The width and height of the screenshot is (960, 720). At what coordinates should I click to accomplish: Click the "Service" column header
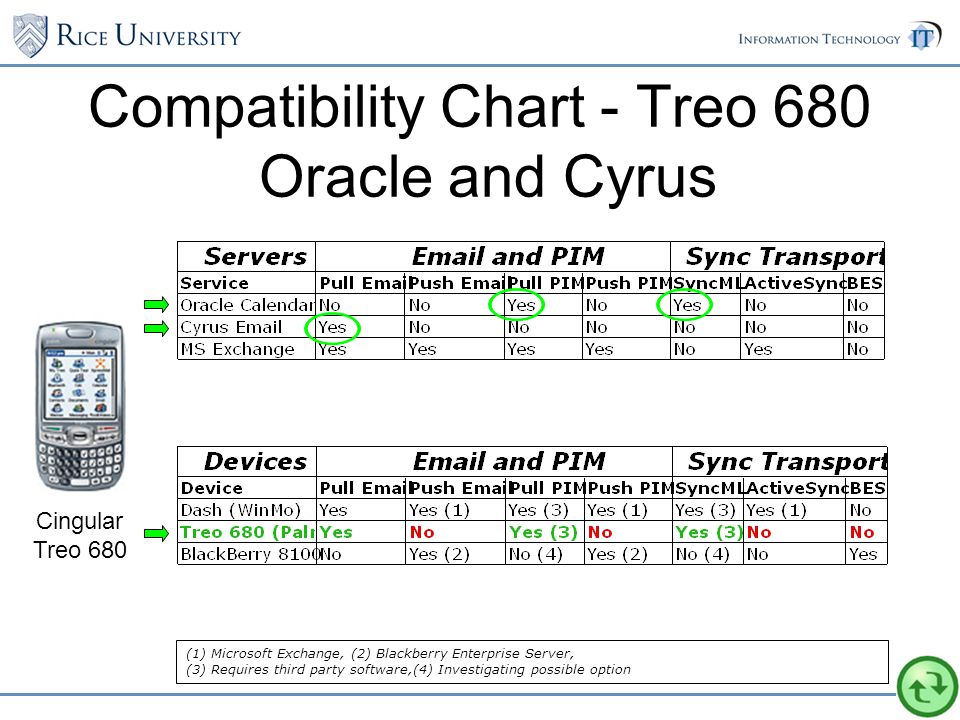click(214, 283)
